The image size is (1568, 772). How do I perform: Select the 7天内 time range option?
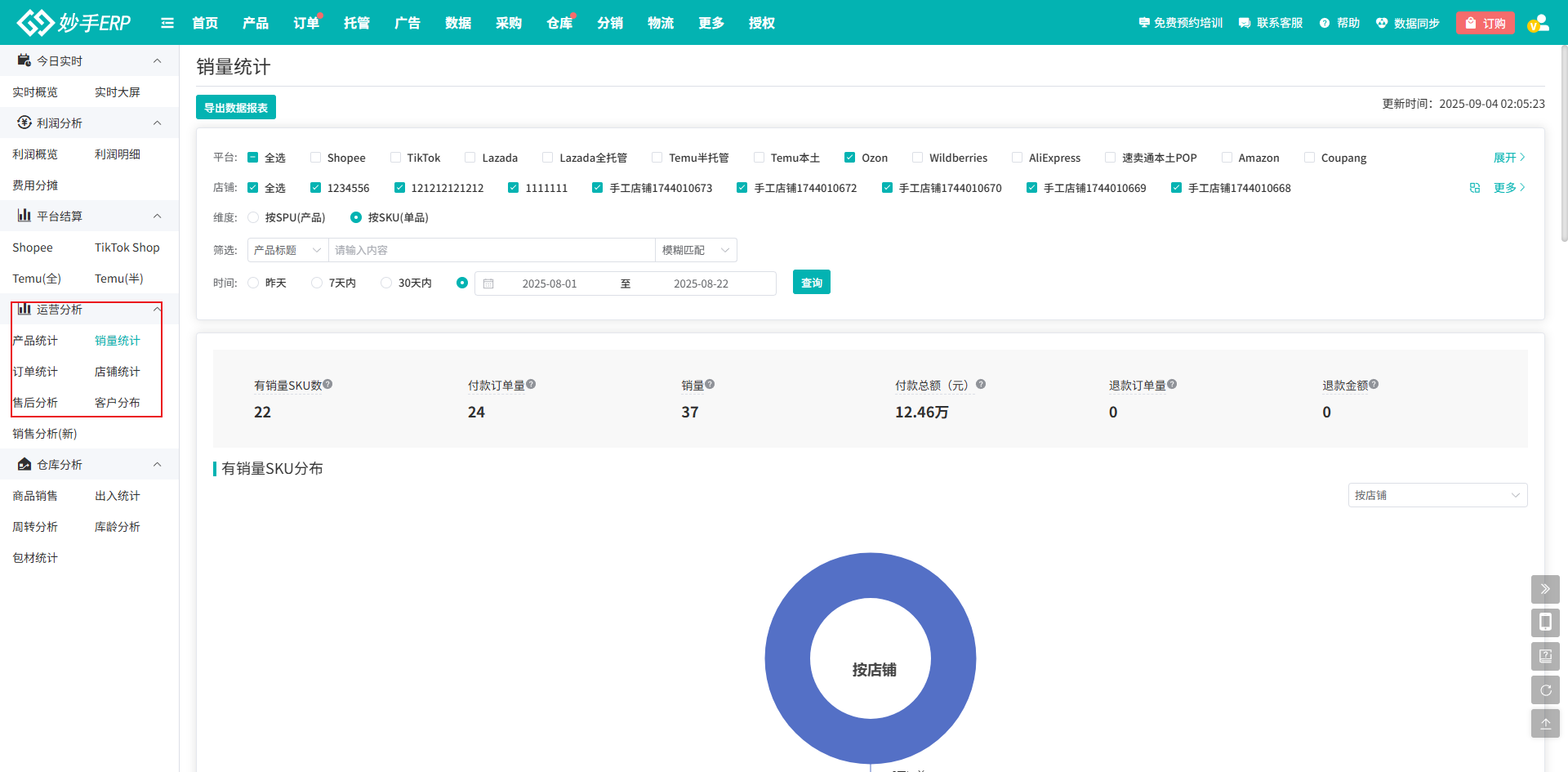pyautogui.click(x=317, y=283)
